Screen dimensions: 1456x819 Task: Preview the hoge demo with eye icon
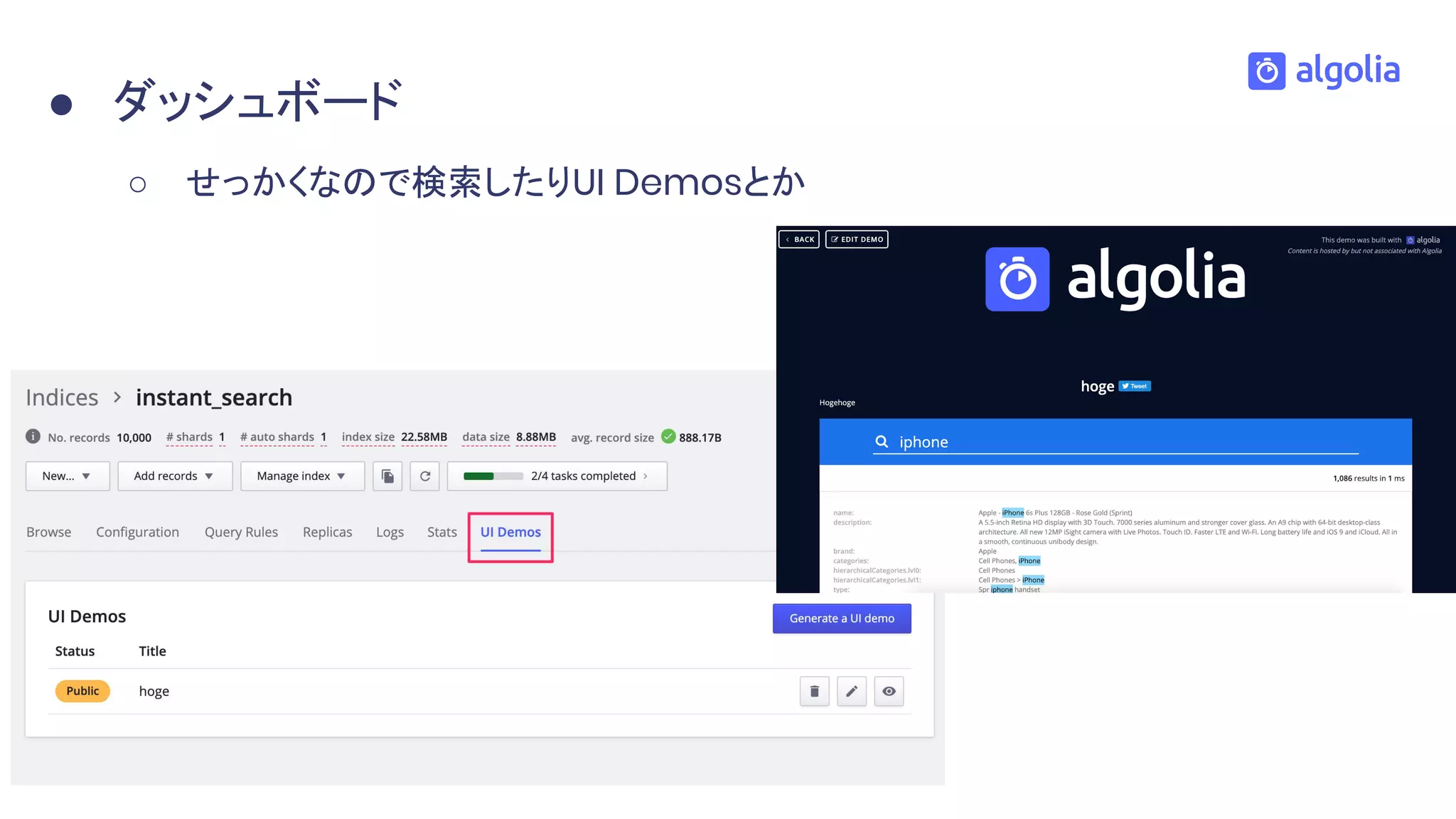click(x=889, y=691)
